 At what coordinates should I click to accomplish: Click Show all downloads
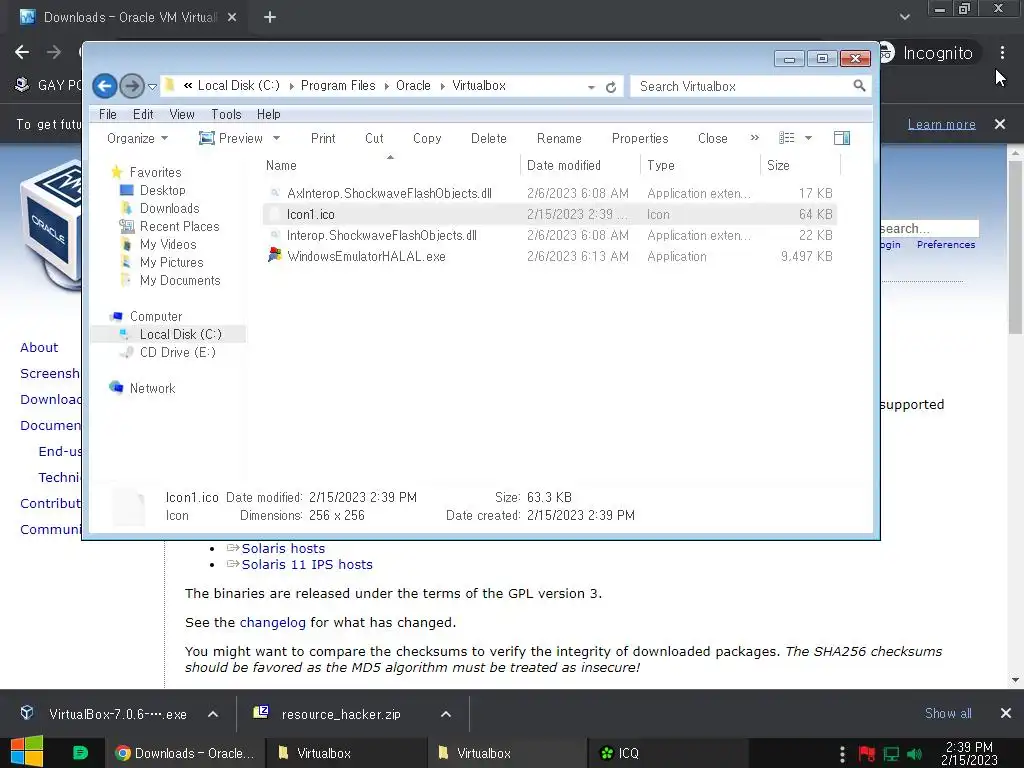coord(948,714)
